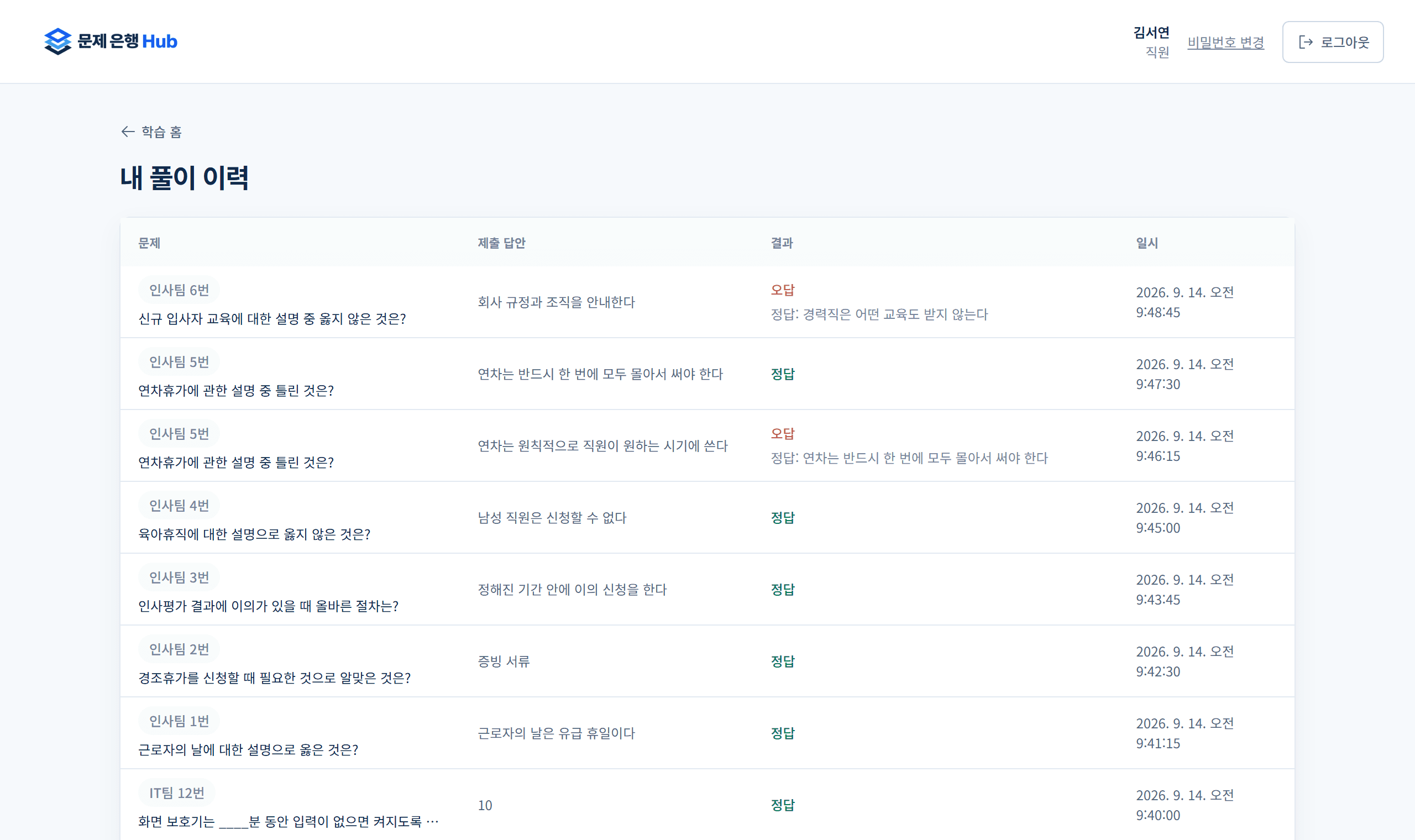Screen dimensions: 1415x840
Task: Go back to 학습 홈
Action: coord(151,132)
